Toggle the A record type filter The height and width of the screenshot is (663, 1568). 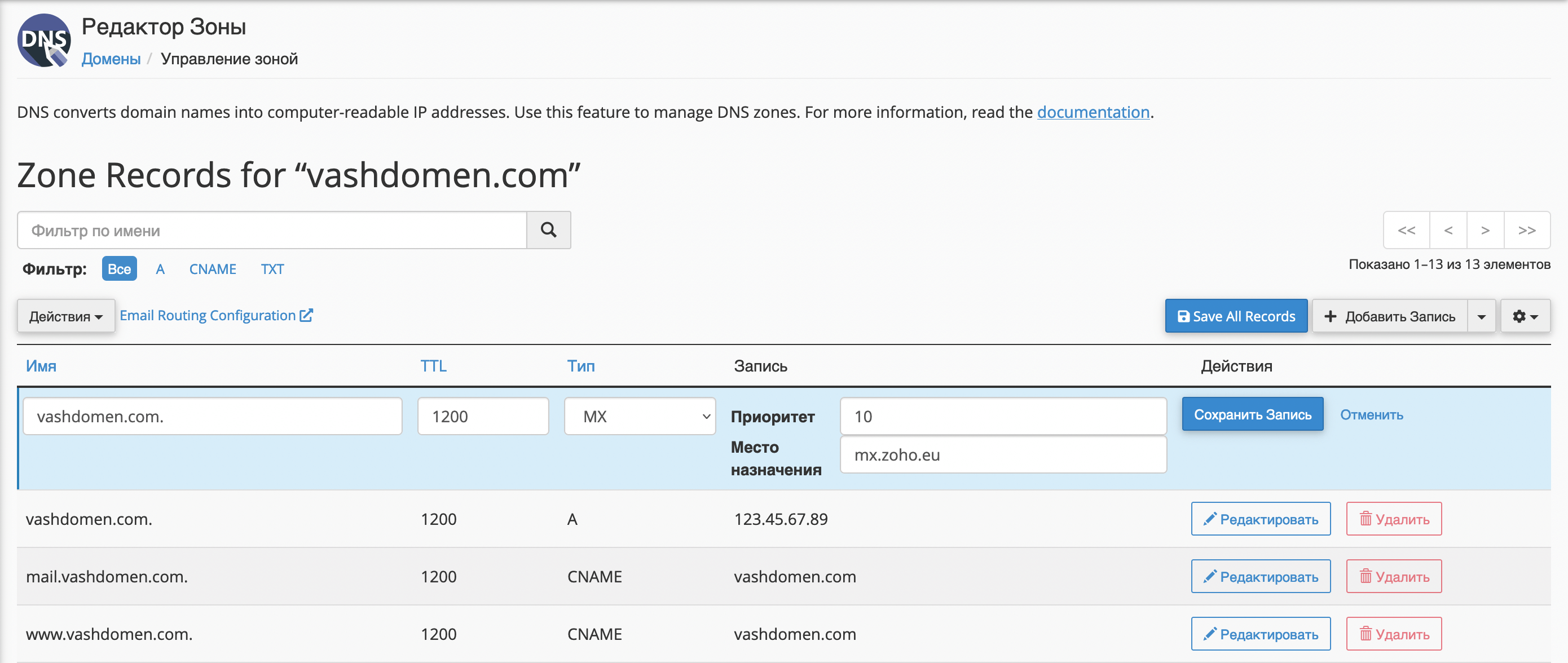point(161,269)
